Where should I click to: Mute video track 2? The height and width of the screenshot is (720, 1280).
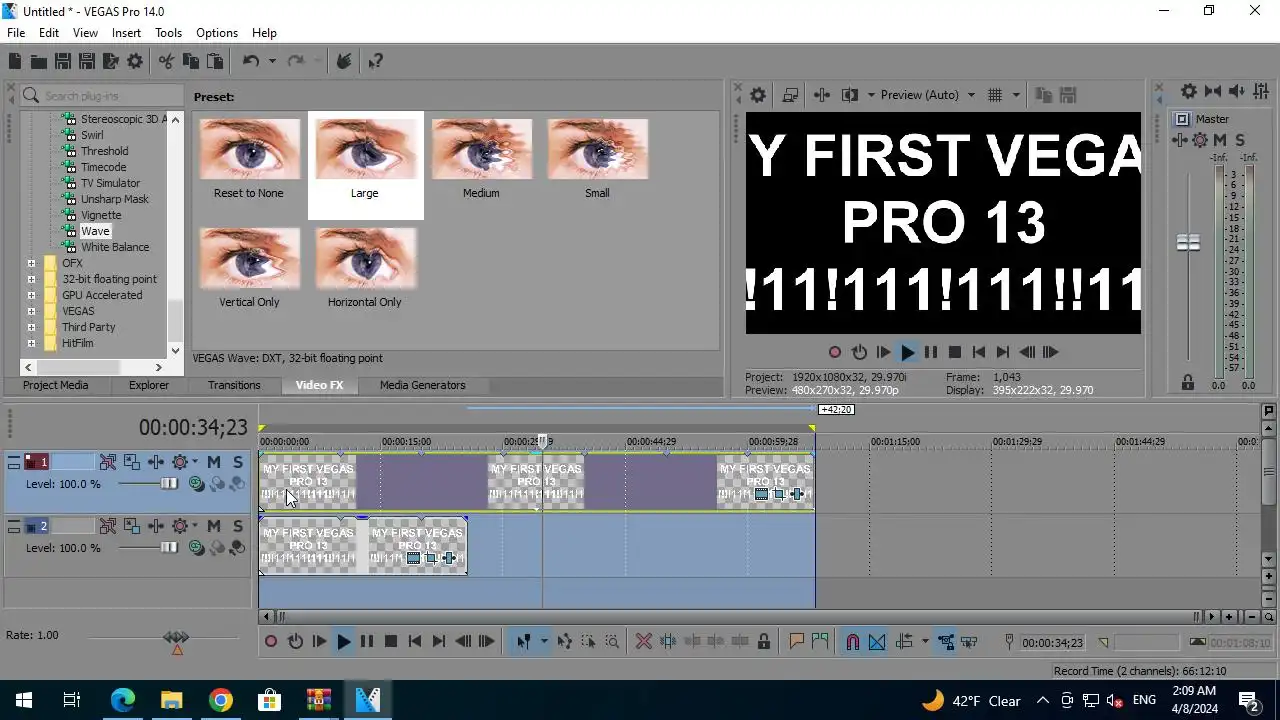(x=213, y=526)
